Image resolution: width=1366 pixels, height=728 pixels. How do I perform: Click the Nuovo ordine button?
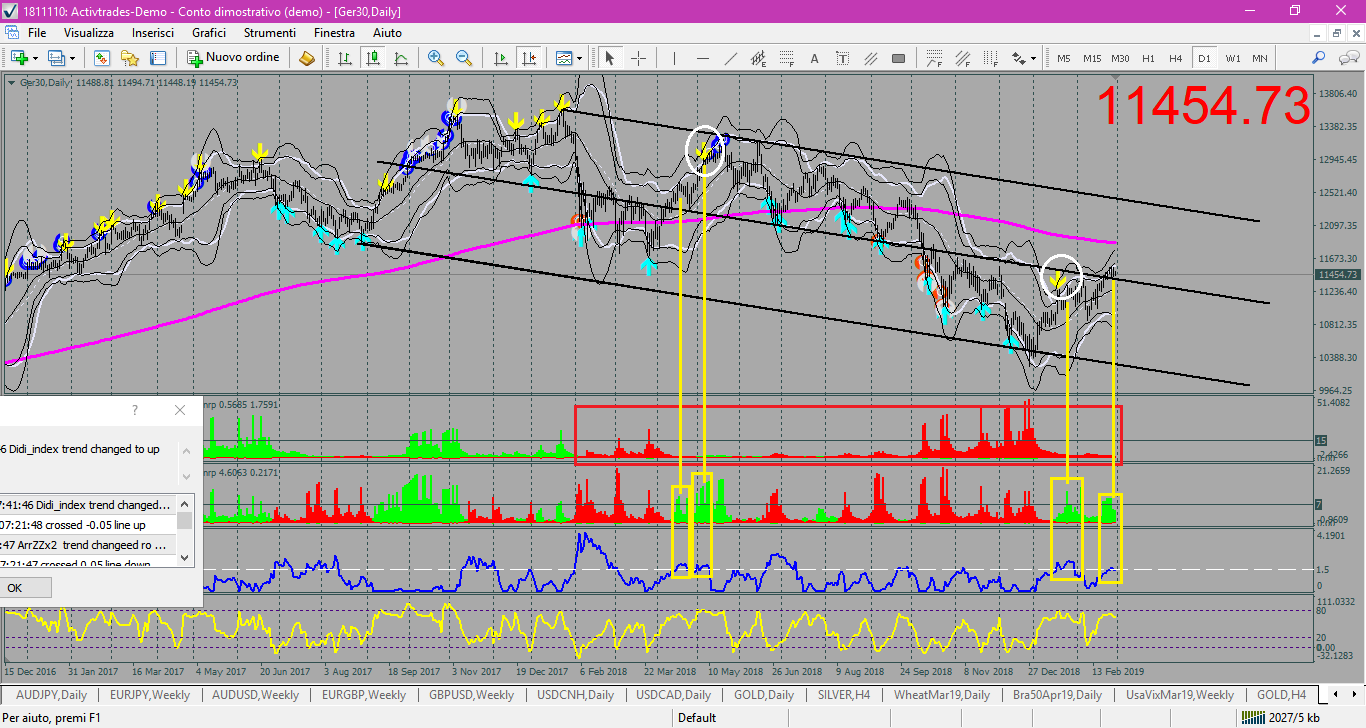click(x=234, y=58)
